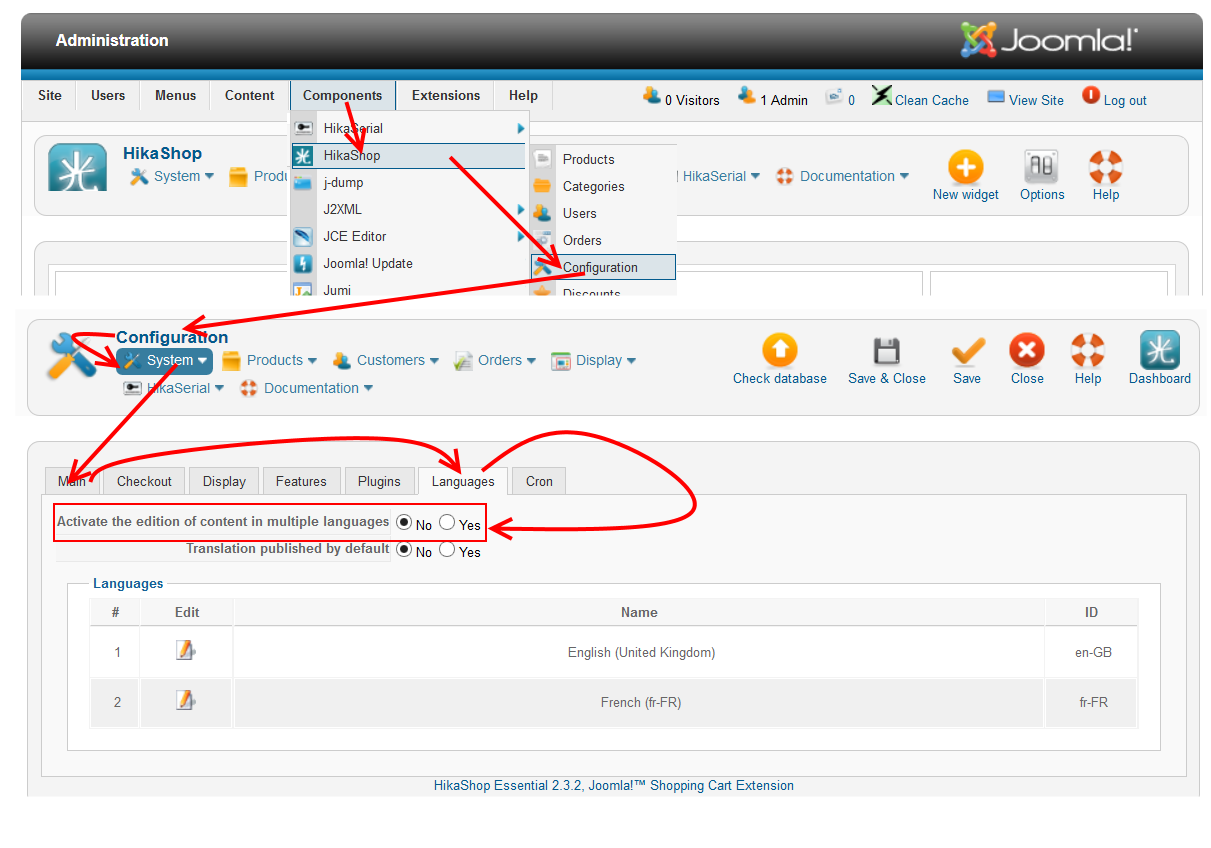Open the Customers dropdown
Screen dimensions: 1211x848
click(x=386, y=360)
